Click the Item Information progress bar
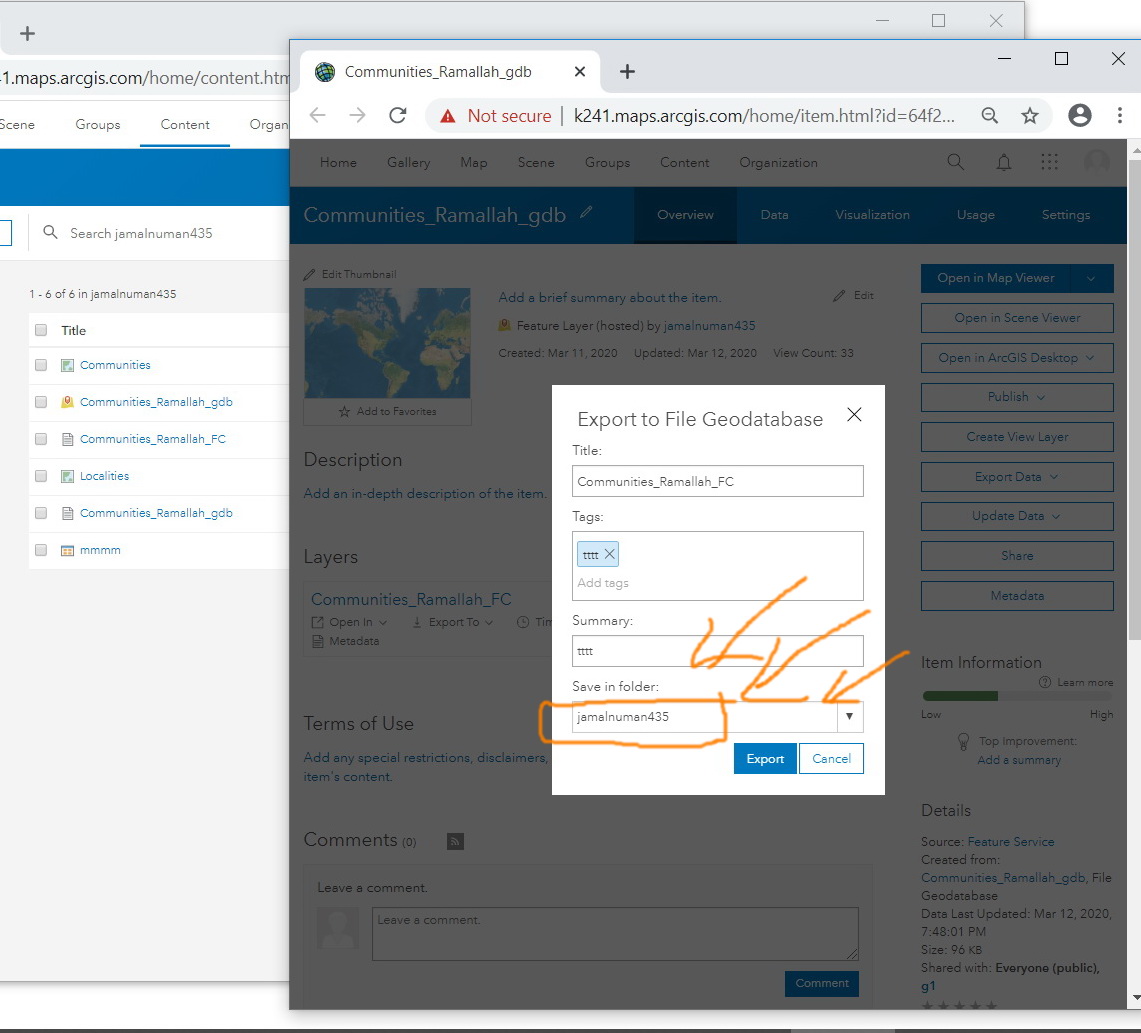The height and width of the screenshot is (1033, 1141). click(x=1017, y=696)
